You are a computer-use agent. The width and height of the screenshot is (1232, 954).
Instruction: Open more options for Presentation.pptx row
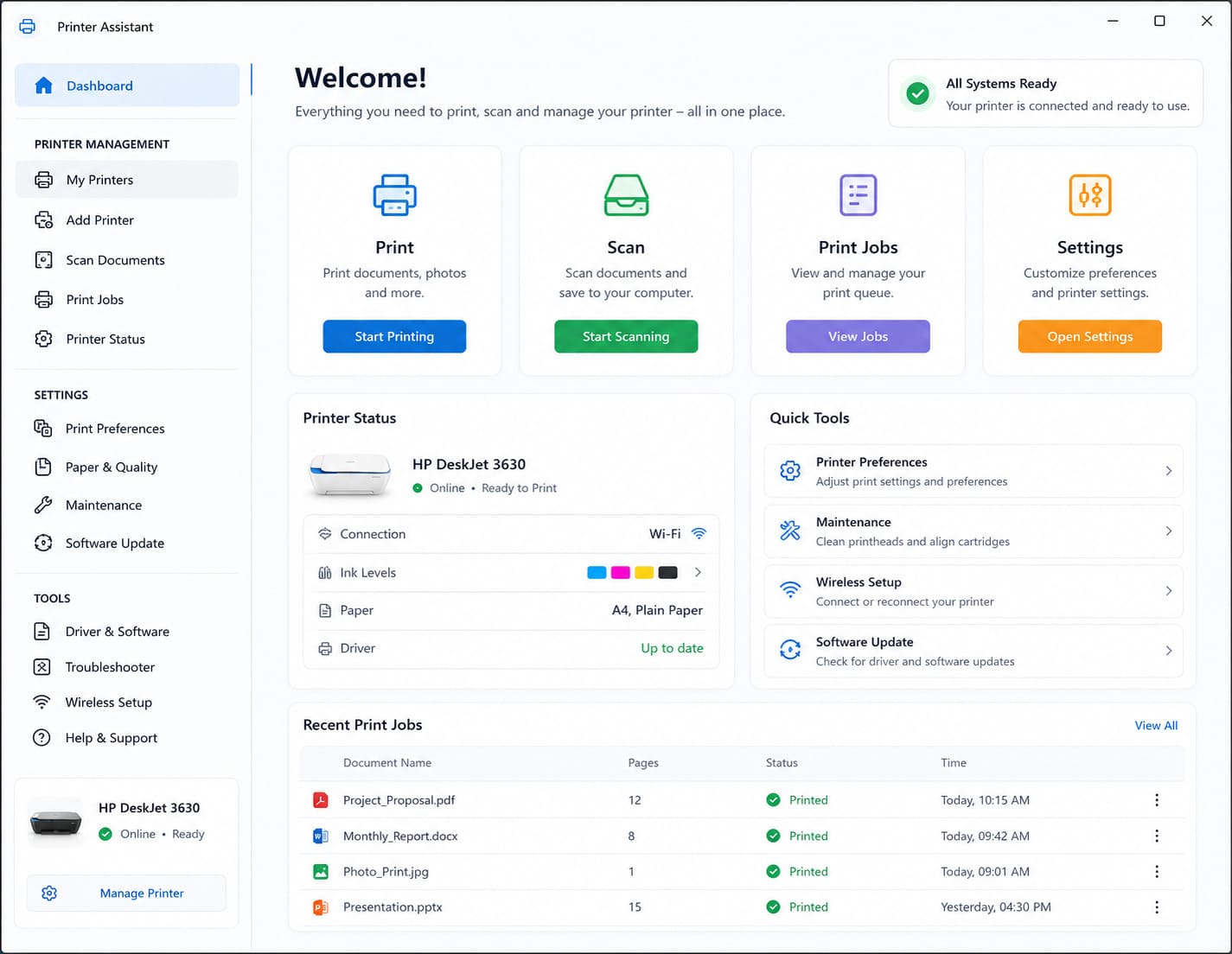pyautogui.click(x=1157, y=907)
